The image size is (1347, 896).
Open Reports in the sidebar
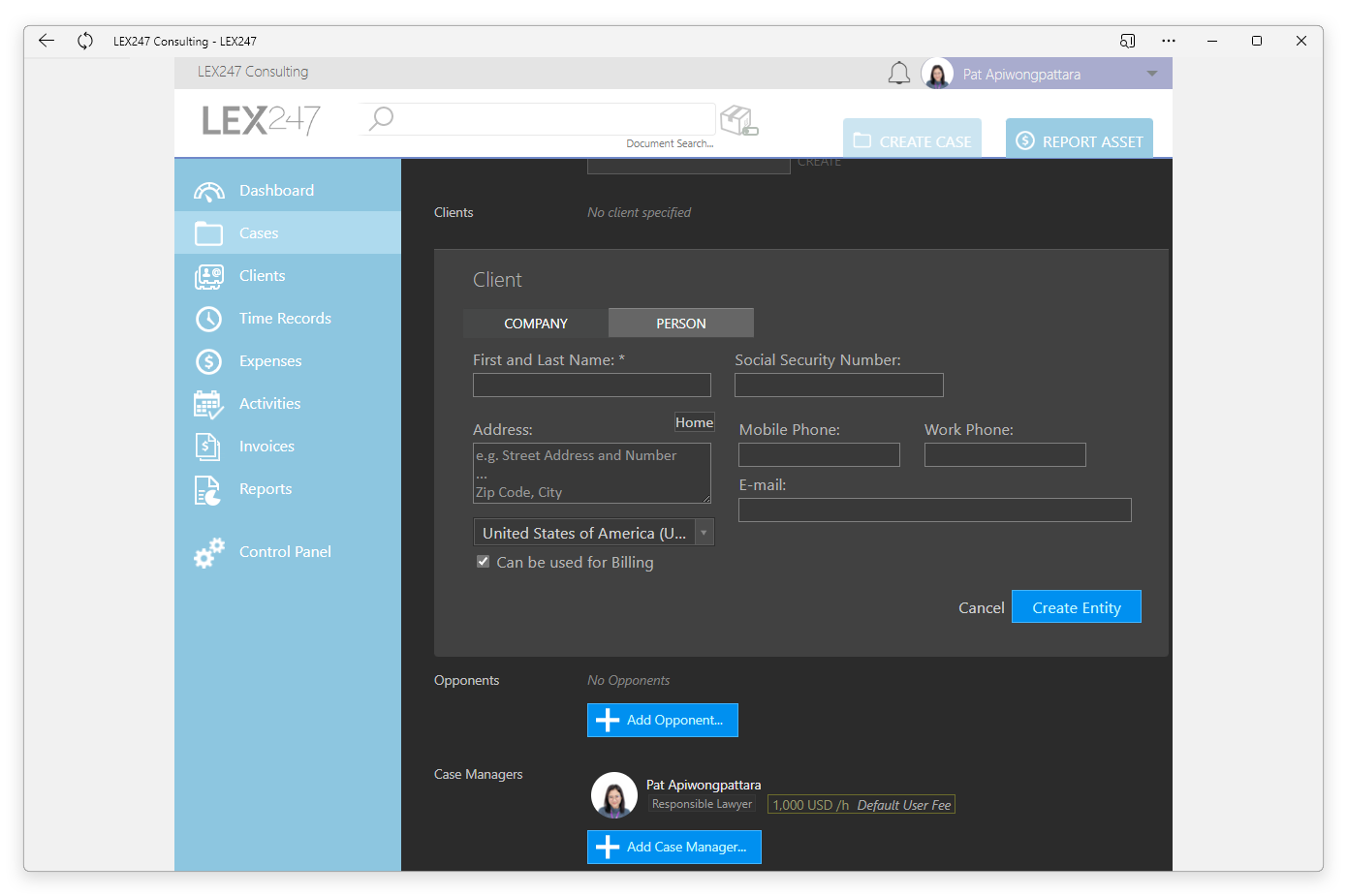click(x=288, y=489)
